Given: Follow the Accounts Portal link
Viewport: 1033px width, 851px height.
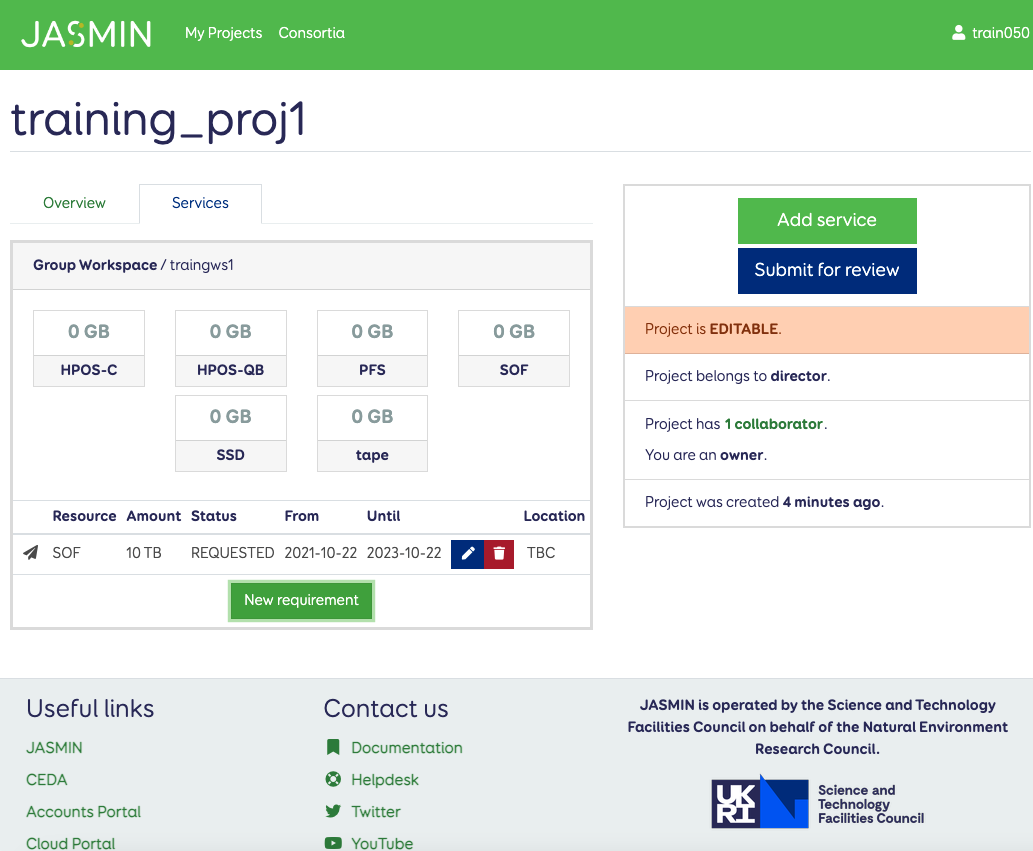Looking at the screenshot, I should click(84, 811).
